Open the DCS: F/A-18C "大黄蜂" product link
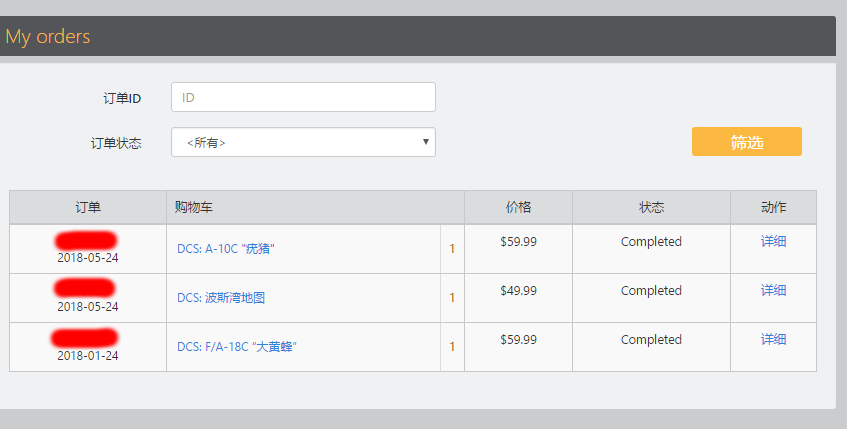The width and height of the screenshot is (847, 429). 237,346
